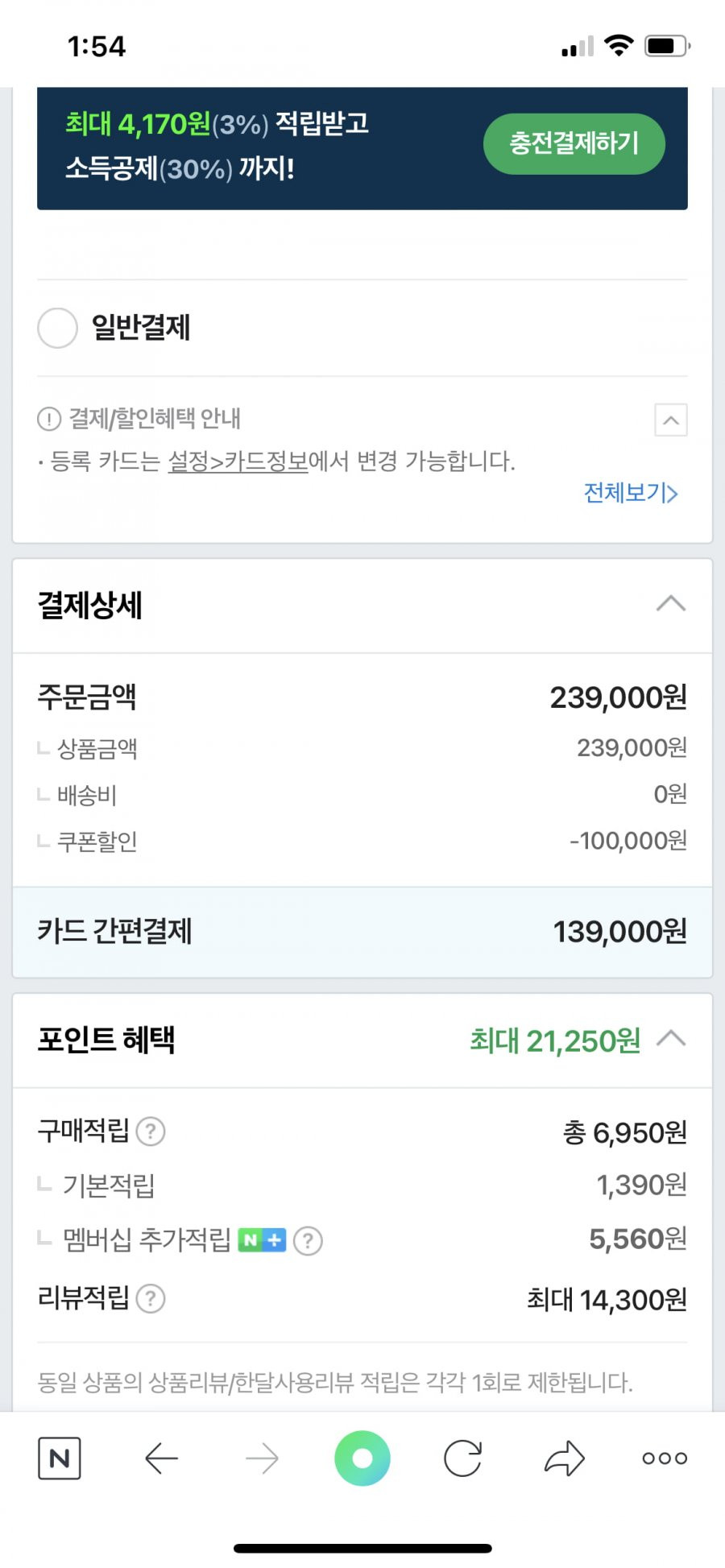Tap the 충전결제하기 button
The width and height of the screenshot is (725, 1568).
574,143
